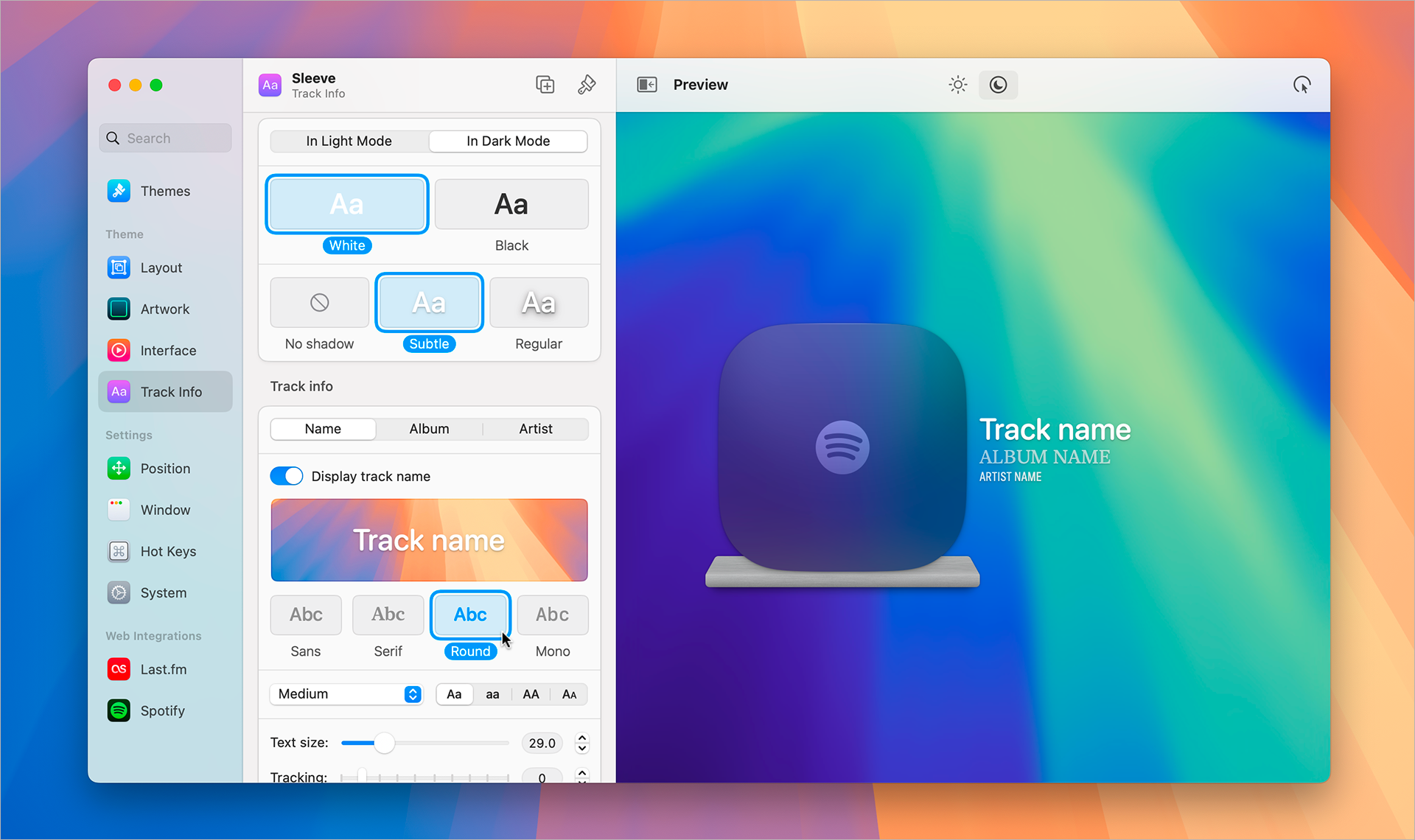Switch preview to dark appearance moon icon

pos(998,85)
